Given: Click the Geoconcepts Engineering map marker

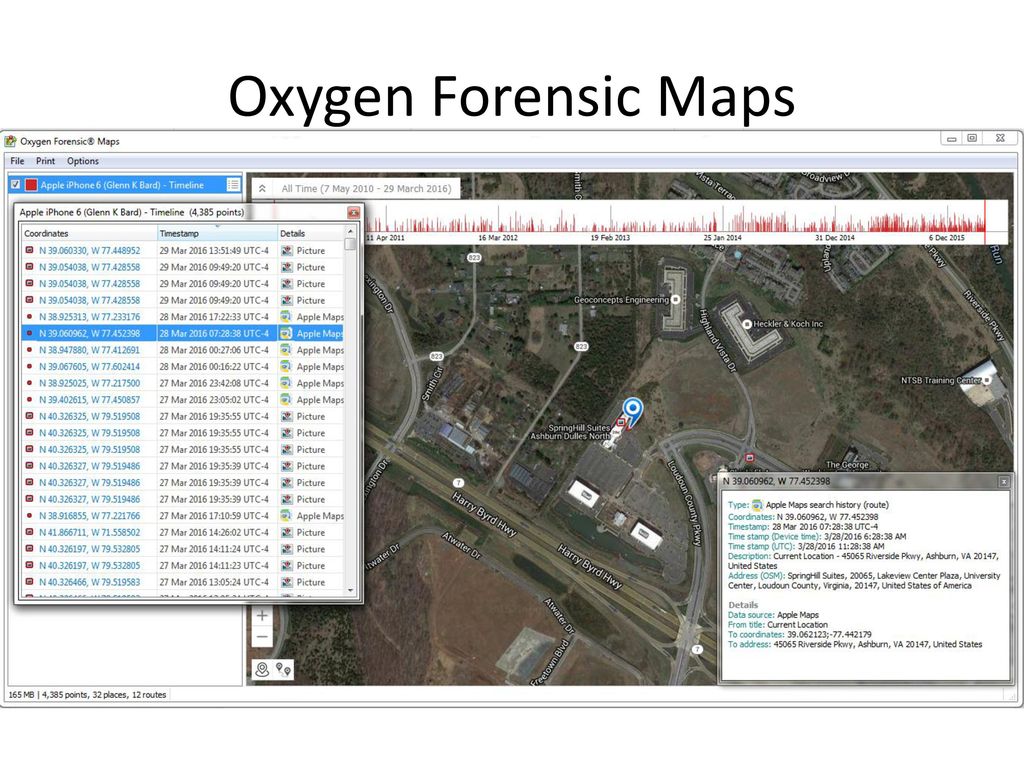Looking at the screenshot, I should (675, 300).
